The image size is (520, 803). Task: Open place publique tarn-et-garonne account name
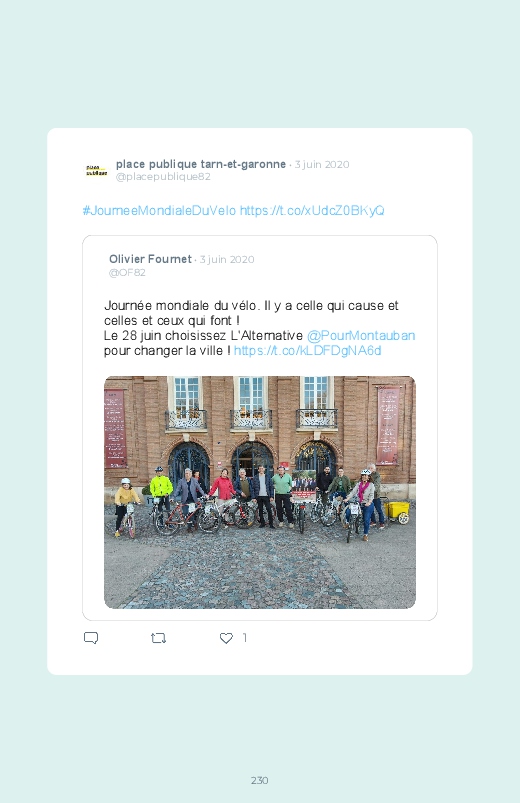coord(201,164)
